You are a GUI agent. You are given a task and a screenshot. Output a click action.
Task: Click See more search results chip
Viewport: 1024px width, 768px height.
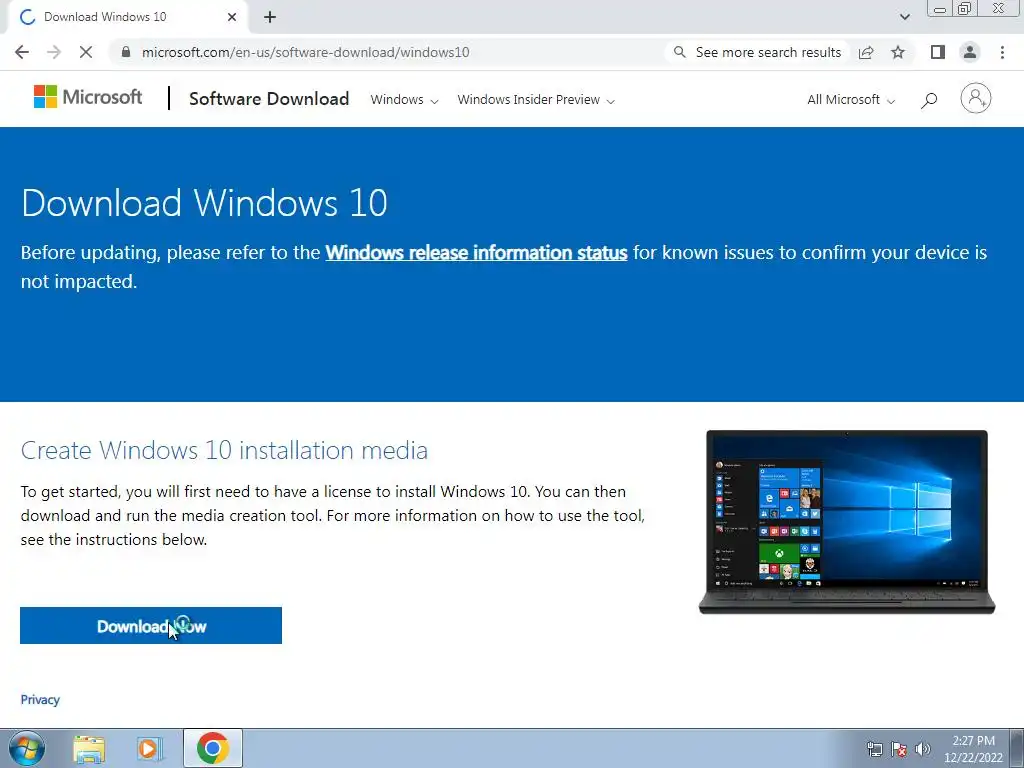(x=757, y=52)
